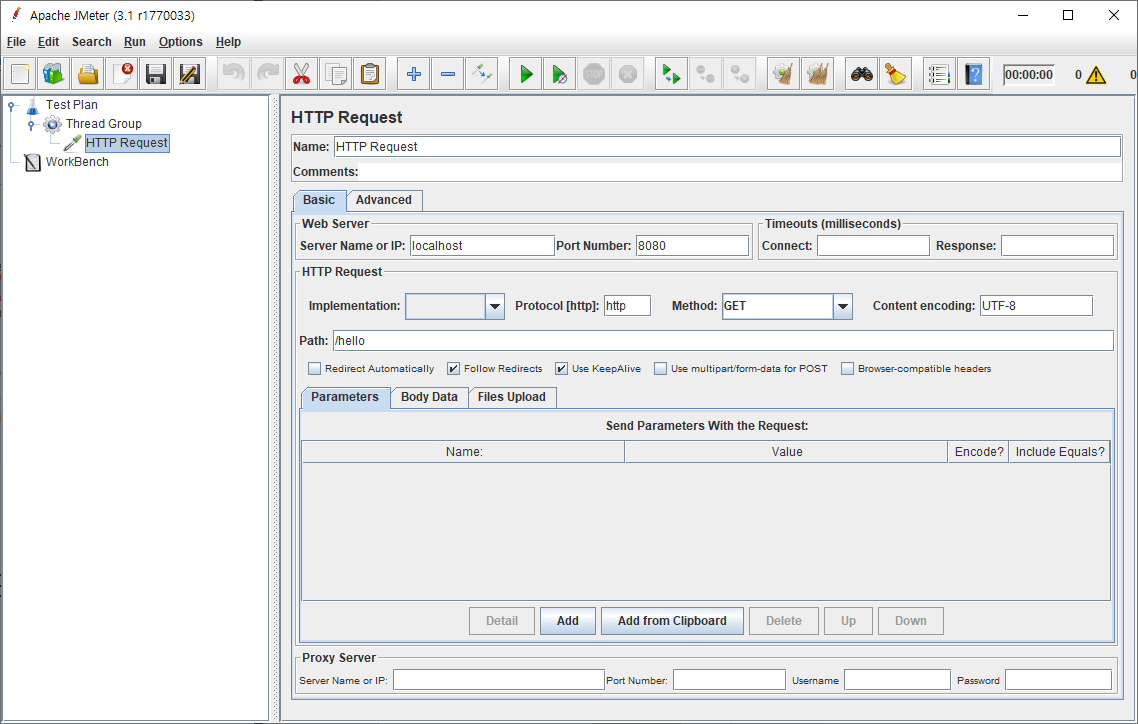The image size is (1138, 724).
Task: Click the Shutdown gray X icon
Action: coord(628,74)
